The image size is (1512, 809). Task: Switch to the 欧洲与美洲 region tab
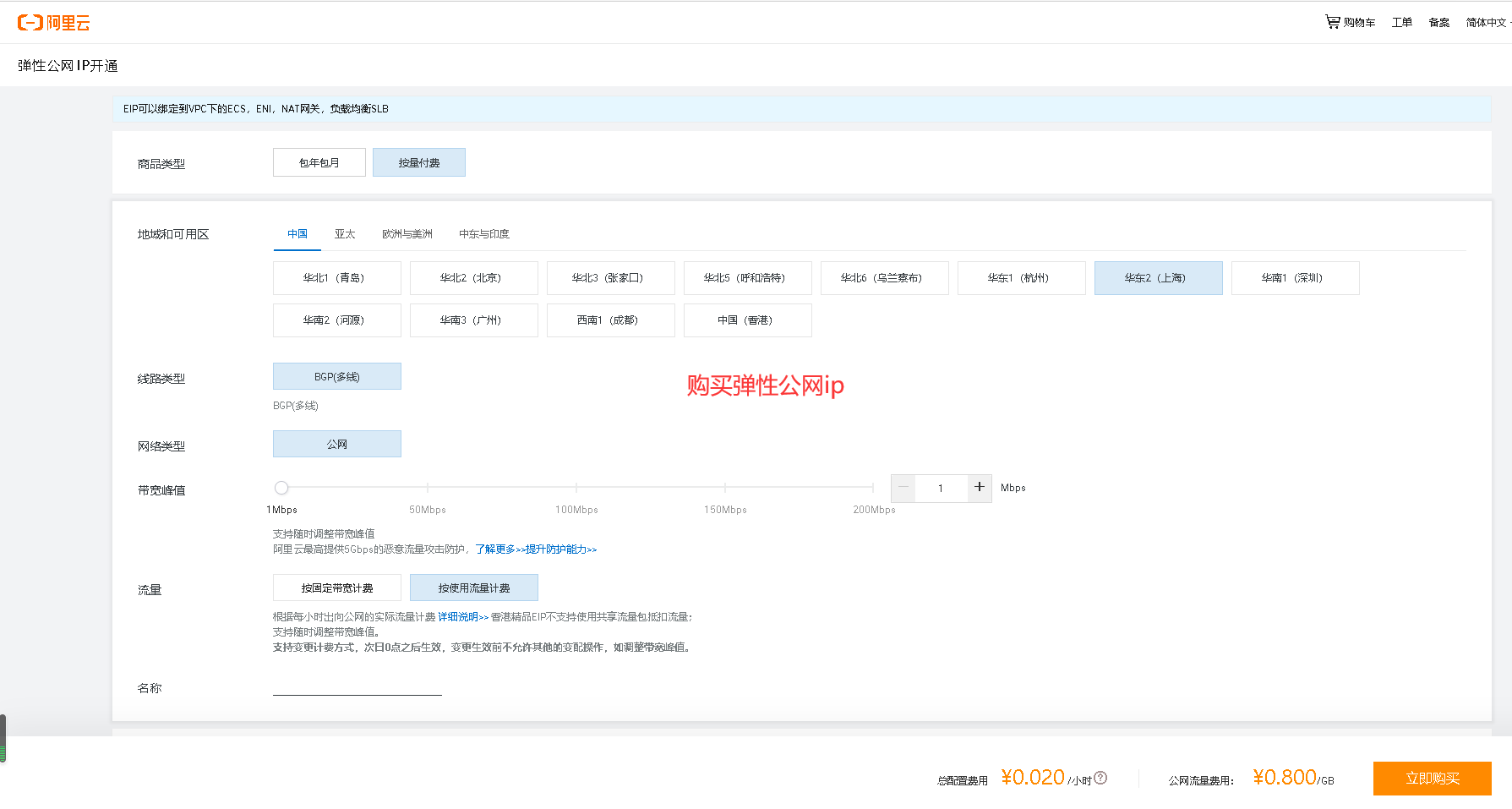pyautogui.click(x=407, y=234)
